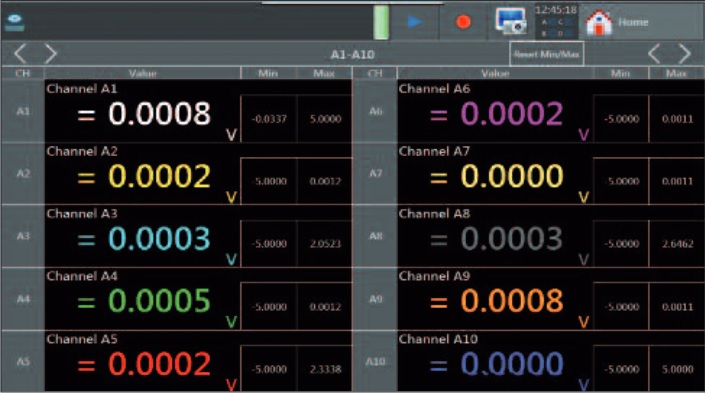The image size is (705, 395).
Task: Select the A6 channel label cell
Action: tap(375, 111)
